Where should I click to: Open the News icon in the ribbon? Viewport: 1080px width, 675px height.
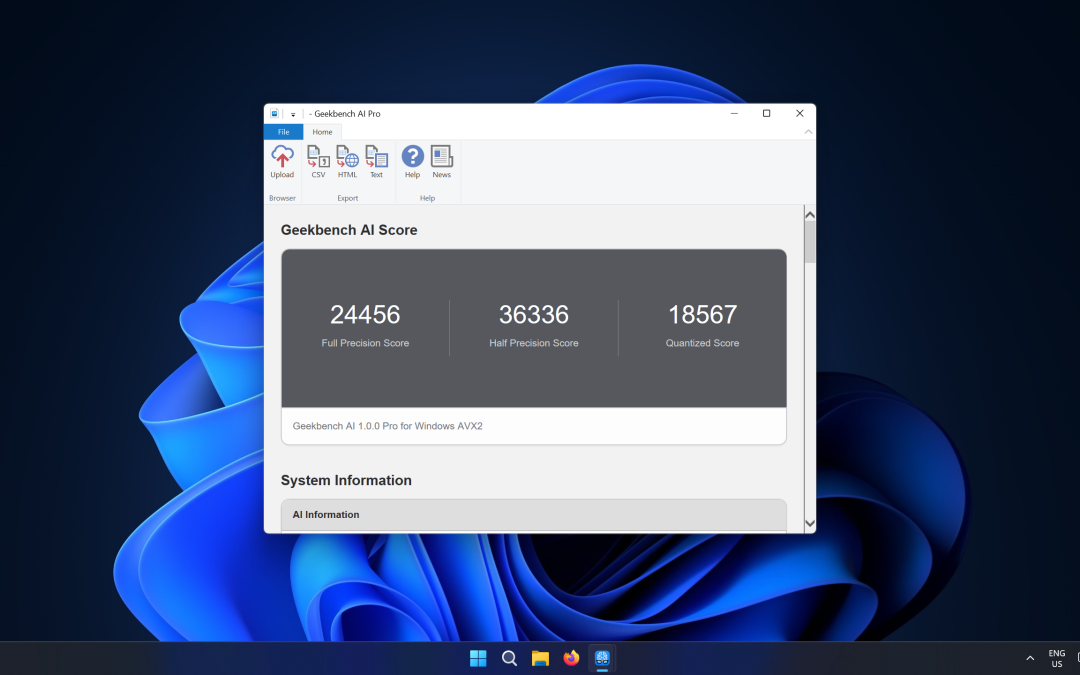[x=441, y=160]
